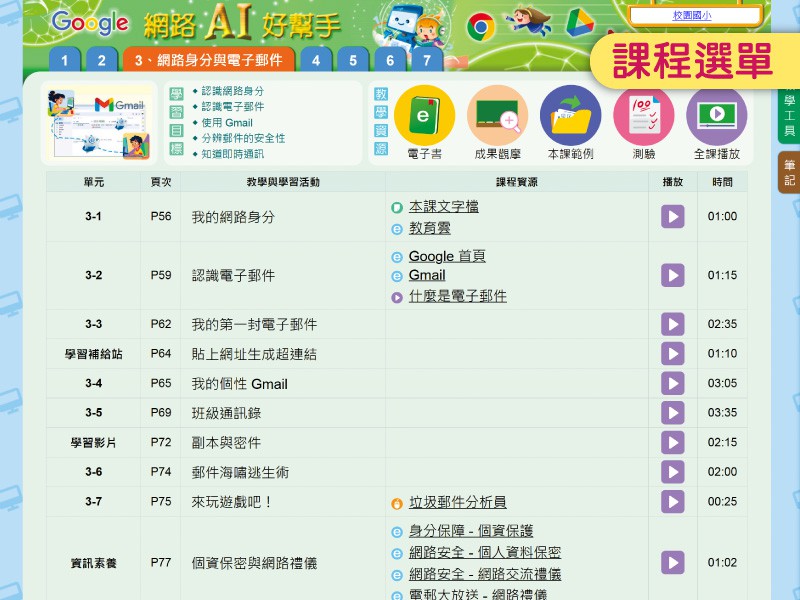Switch to chapter tab 7
The height and width of the screenshot is (600, 800).
pyautogui.click(x=426, y=60)
